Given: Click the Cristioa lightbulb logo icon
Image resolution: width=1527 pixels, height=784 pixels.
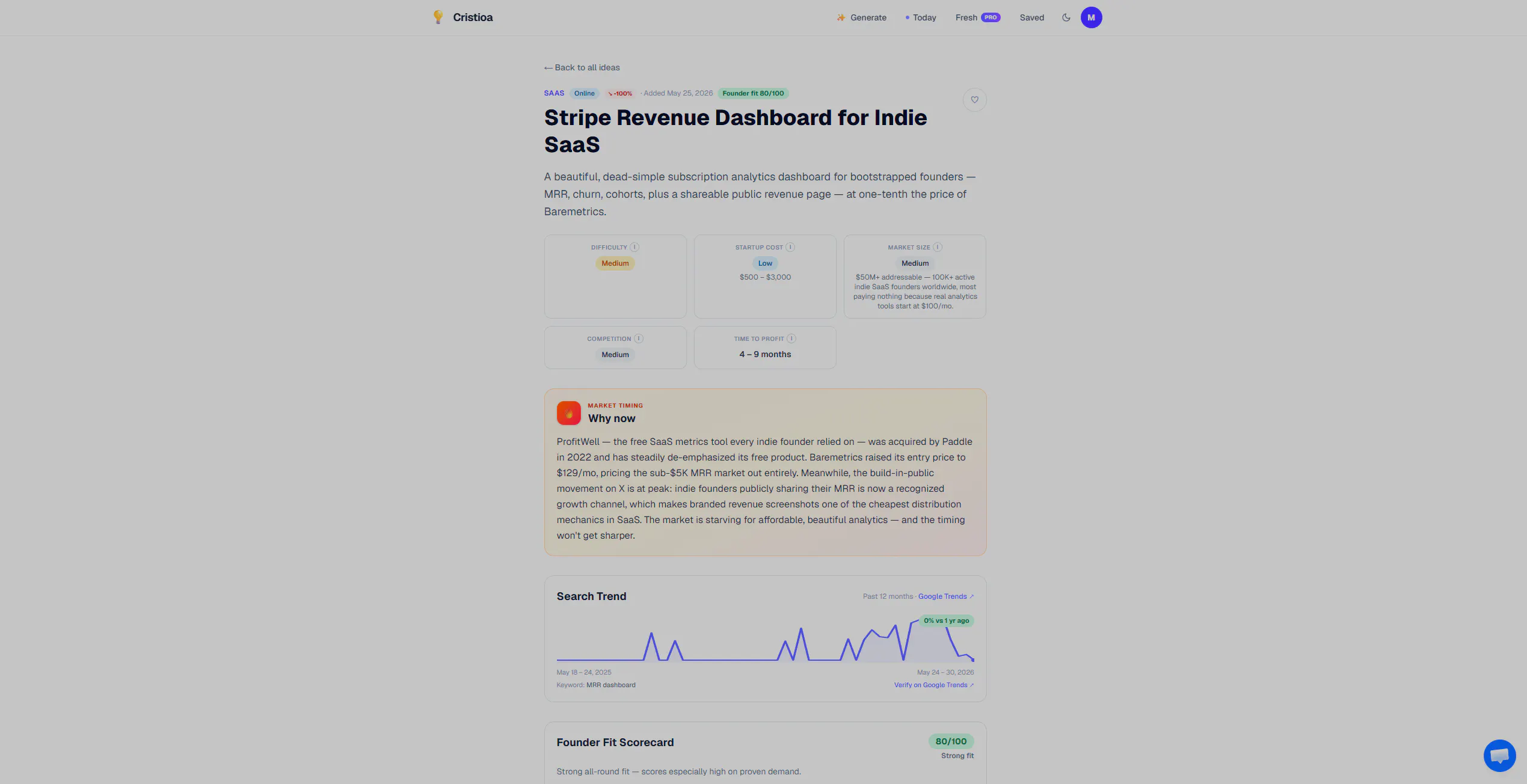Looking at the screenshot, I should [x=438, y=17].
